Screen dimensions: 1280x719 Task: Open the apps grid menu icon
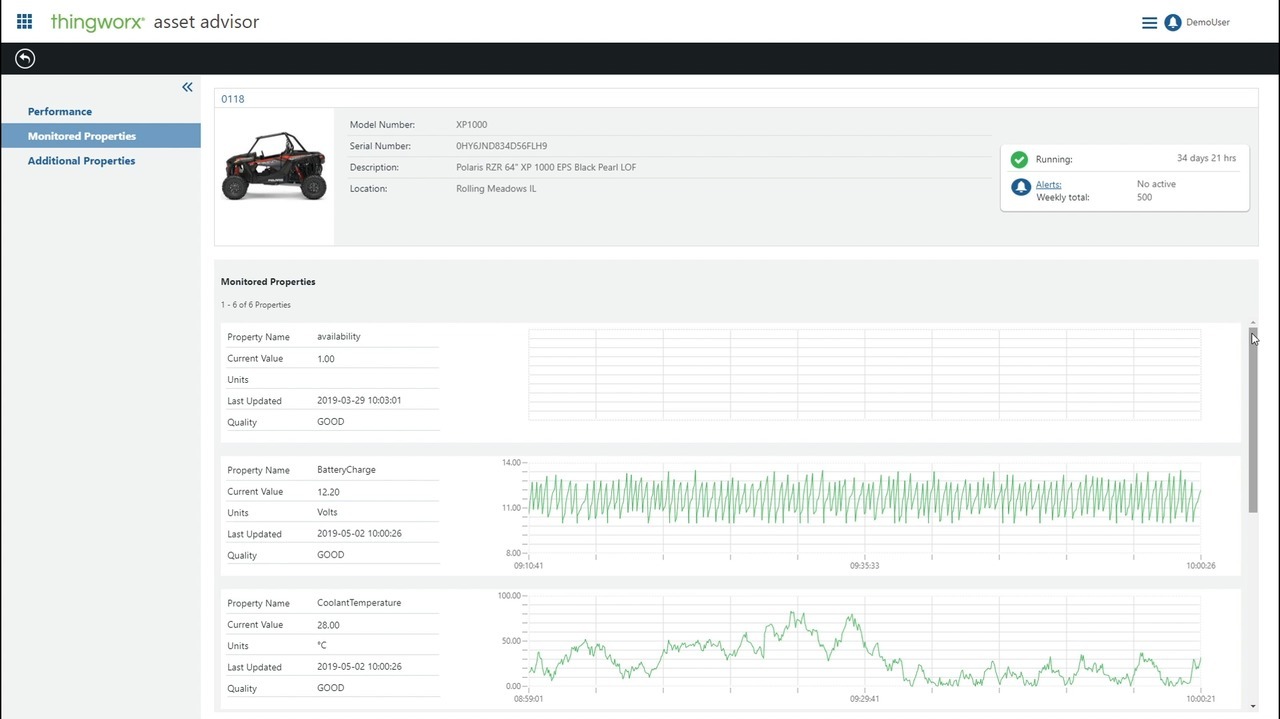25,22
